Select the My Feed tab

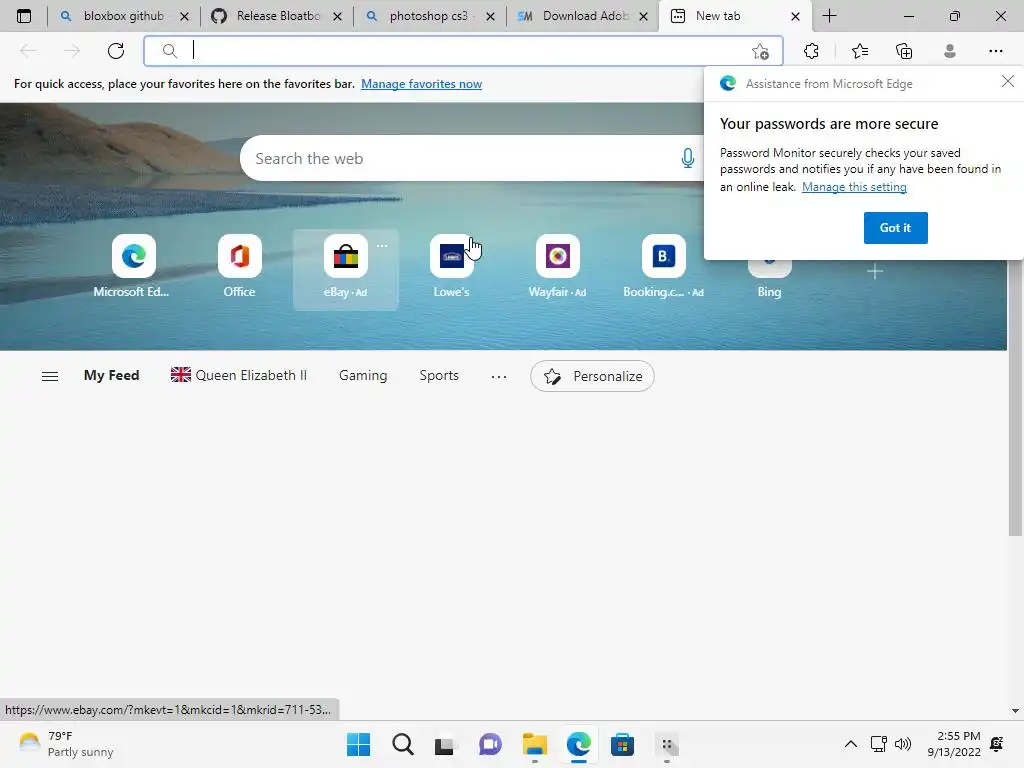click(x=112, y=376)
